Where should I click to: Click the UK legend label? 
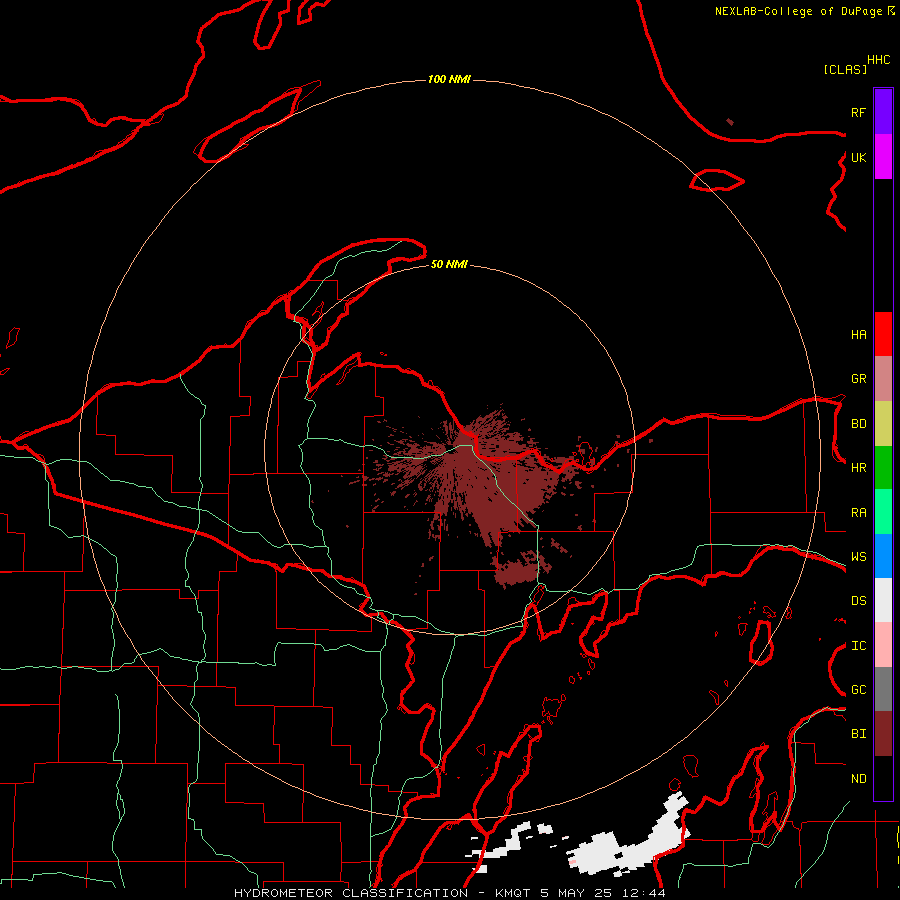coord(858,157)
